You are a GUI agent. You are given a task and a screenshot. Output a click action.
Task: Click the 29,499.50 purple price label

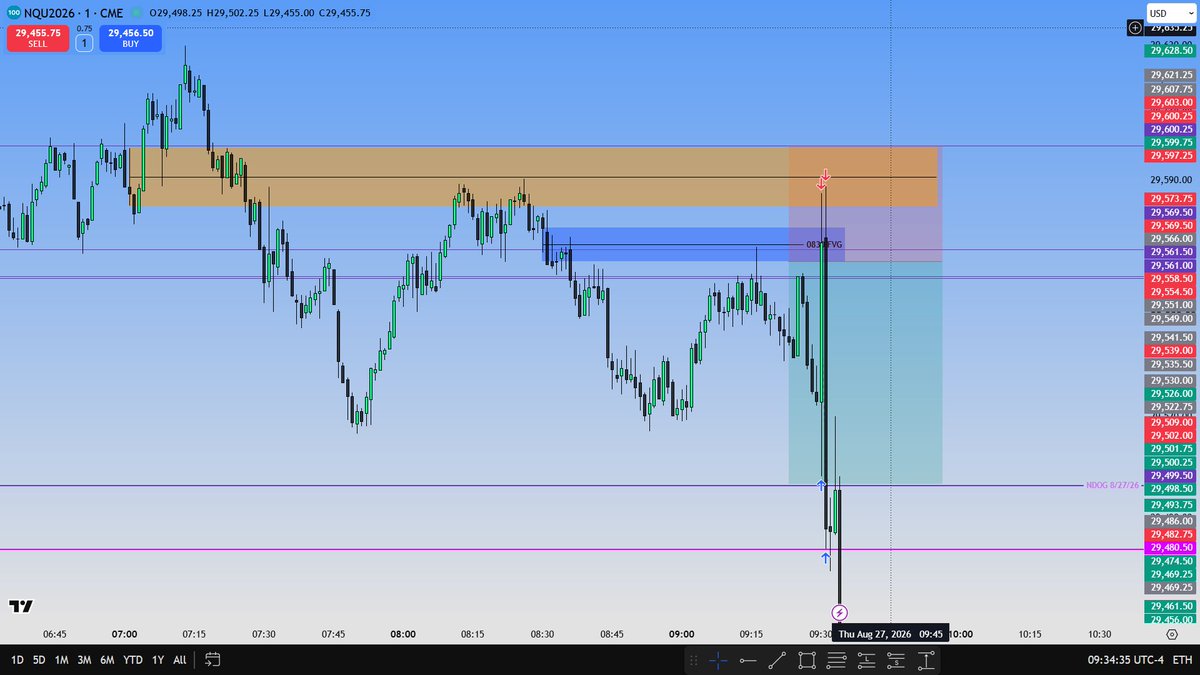tap(1171, 476)
